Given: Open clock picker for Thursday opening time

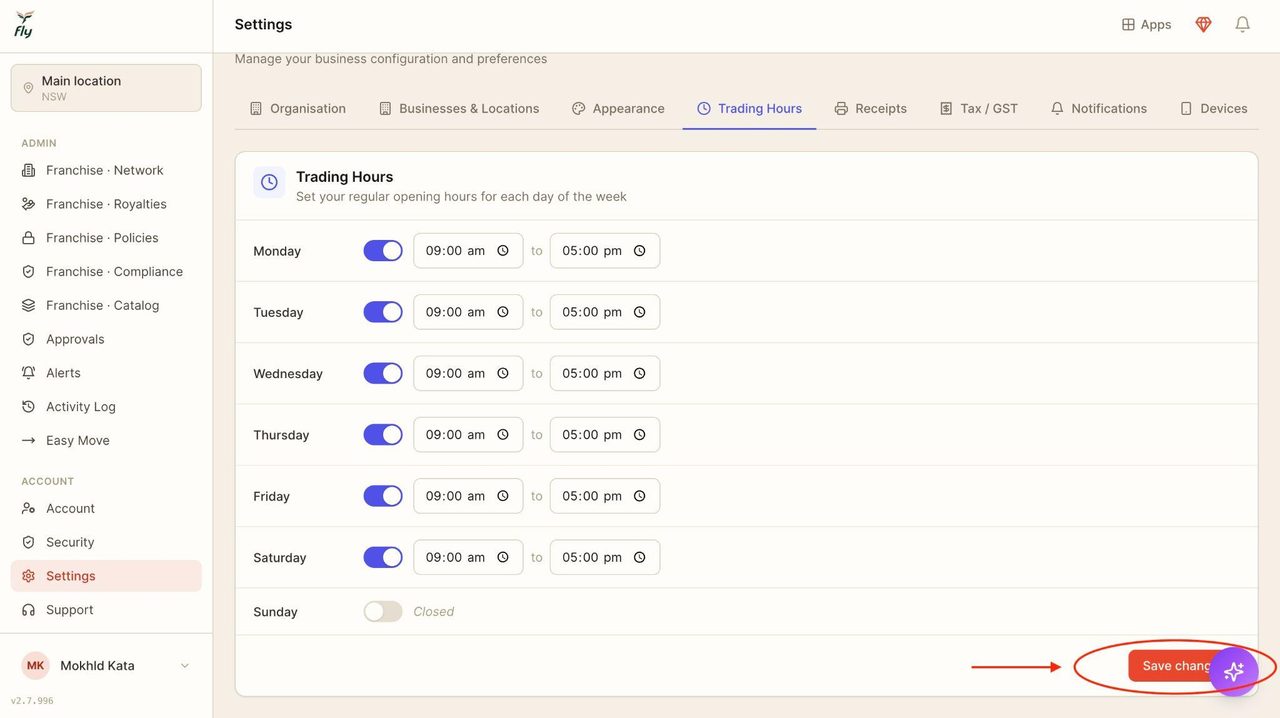Looking at the screenshot, I should point(503,435).
